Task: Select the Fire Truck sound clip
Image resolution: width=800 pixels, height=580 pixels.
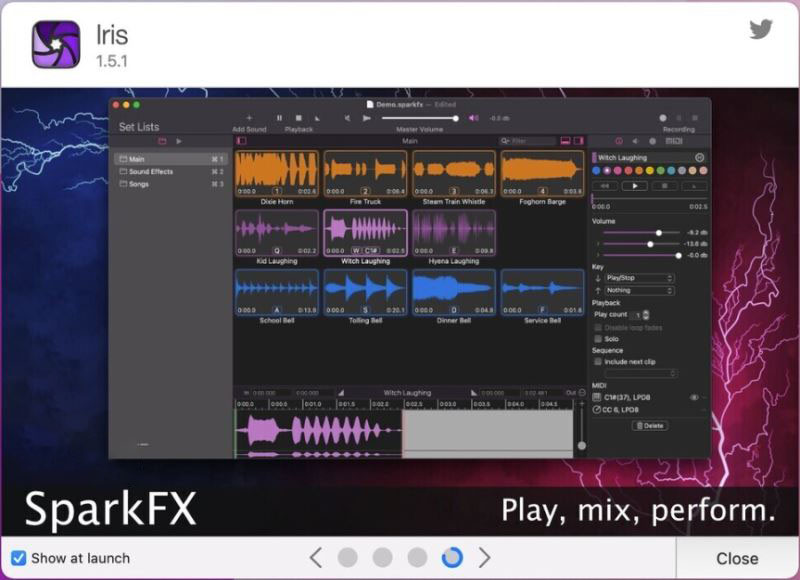Action: tap(365, 174)
